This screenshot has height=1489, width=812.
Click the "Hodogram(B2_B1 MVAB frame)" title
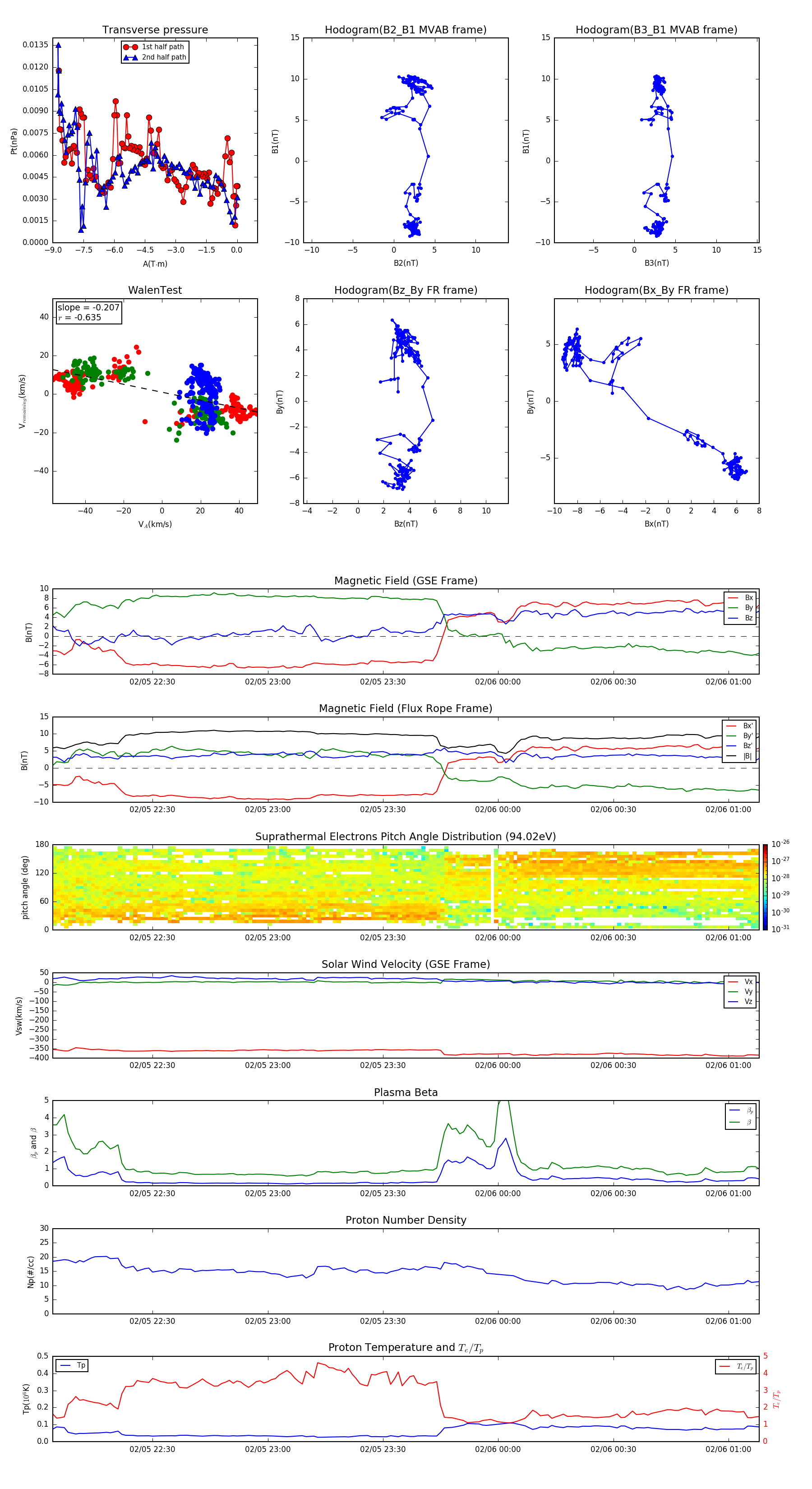[x=406, y=30]
